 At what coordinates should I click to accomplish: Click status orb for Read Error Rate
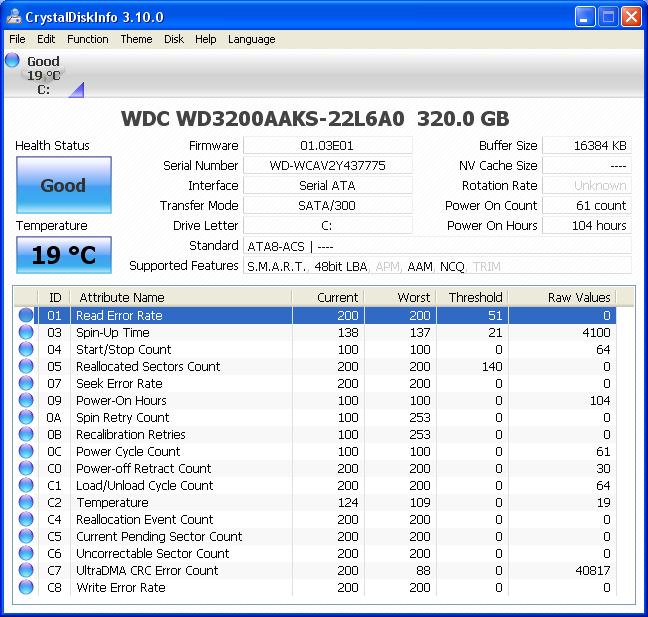click(26, 315)
